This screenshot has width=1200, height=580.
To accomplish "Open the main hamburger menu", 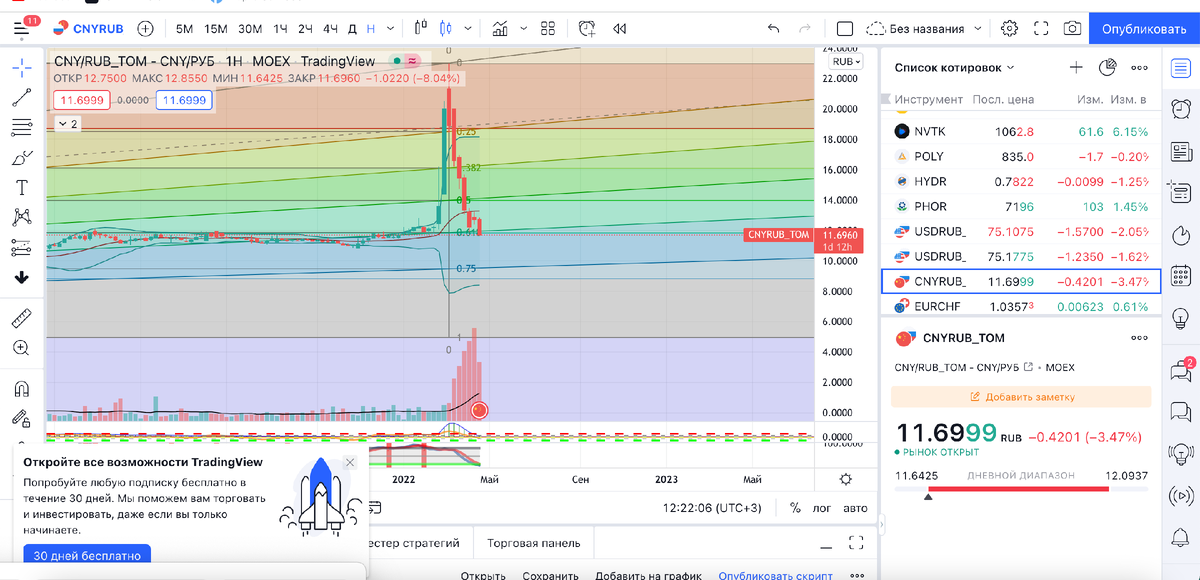I will [23, 29].
